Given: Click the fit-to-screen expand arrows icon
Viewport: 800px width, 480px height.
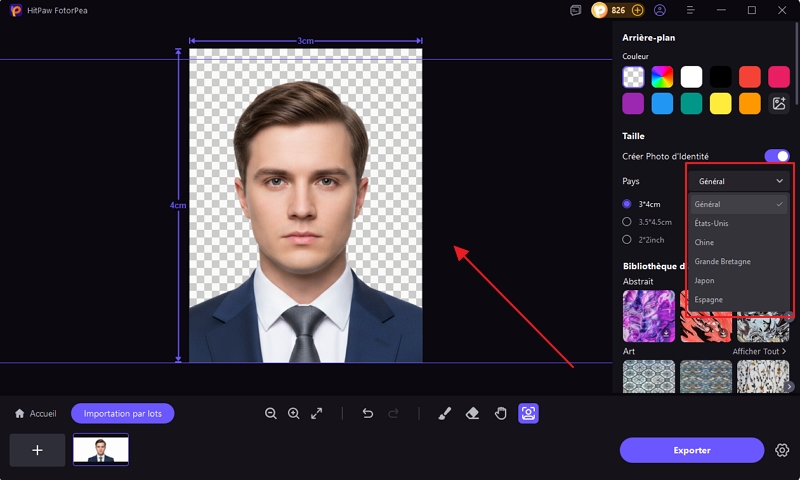Looking at the screenshot, I should [x=316, y=413].
